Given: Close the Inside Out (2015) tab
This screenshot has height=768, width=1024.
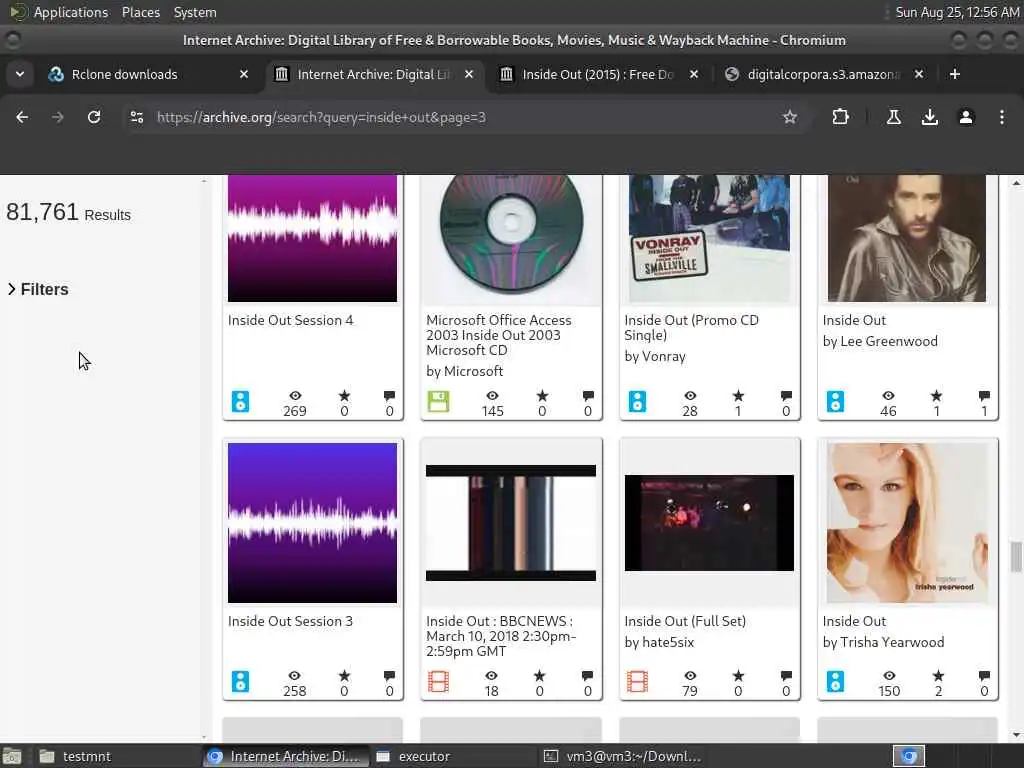Looking at the screenshot, I should click(x=694, y=74).
